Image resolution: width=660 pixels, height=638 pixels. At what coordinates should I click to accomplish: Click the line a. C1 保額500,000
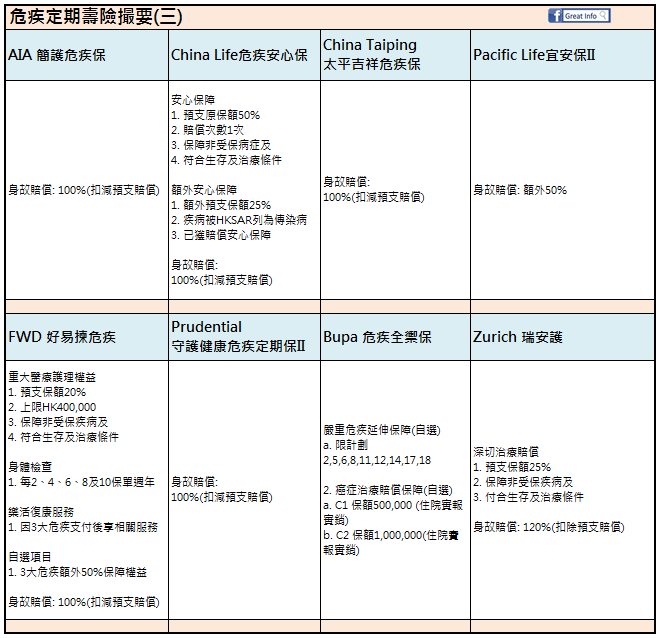(x=368, y=505)
